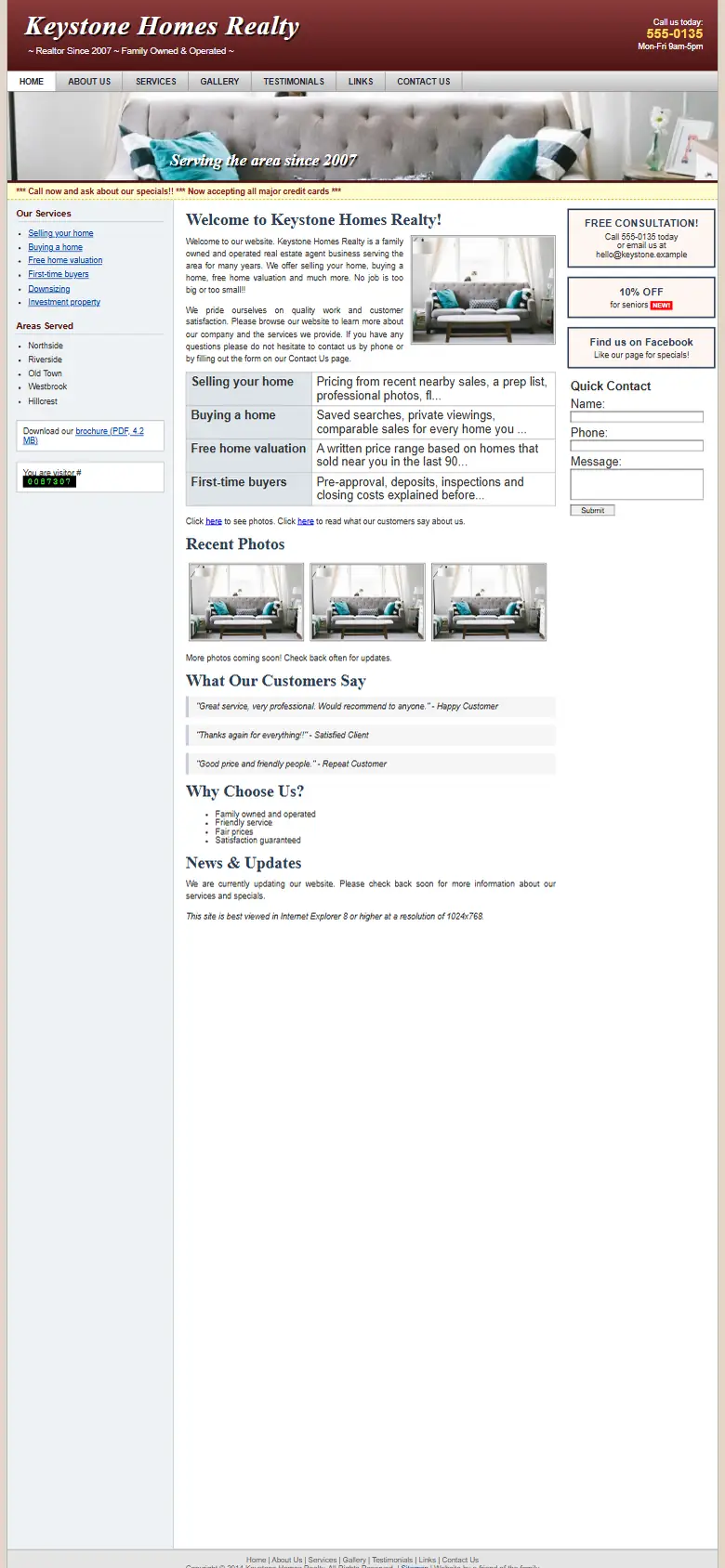725x1568 pixels.
Task: Click into the Message text area
Action: coord(637,485)
